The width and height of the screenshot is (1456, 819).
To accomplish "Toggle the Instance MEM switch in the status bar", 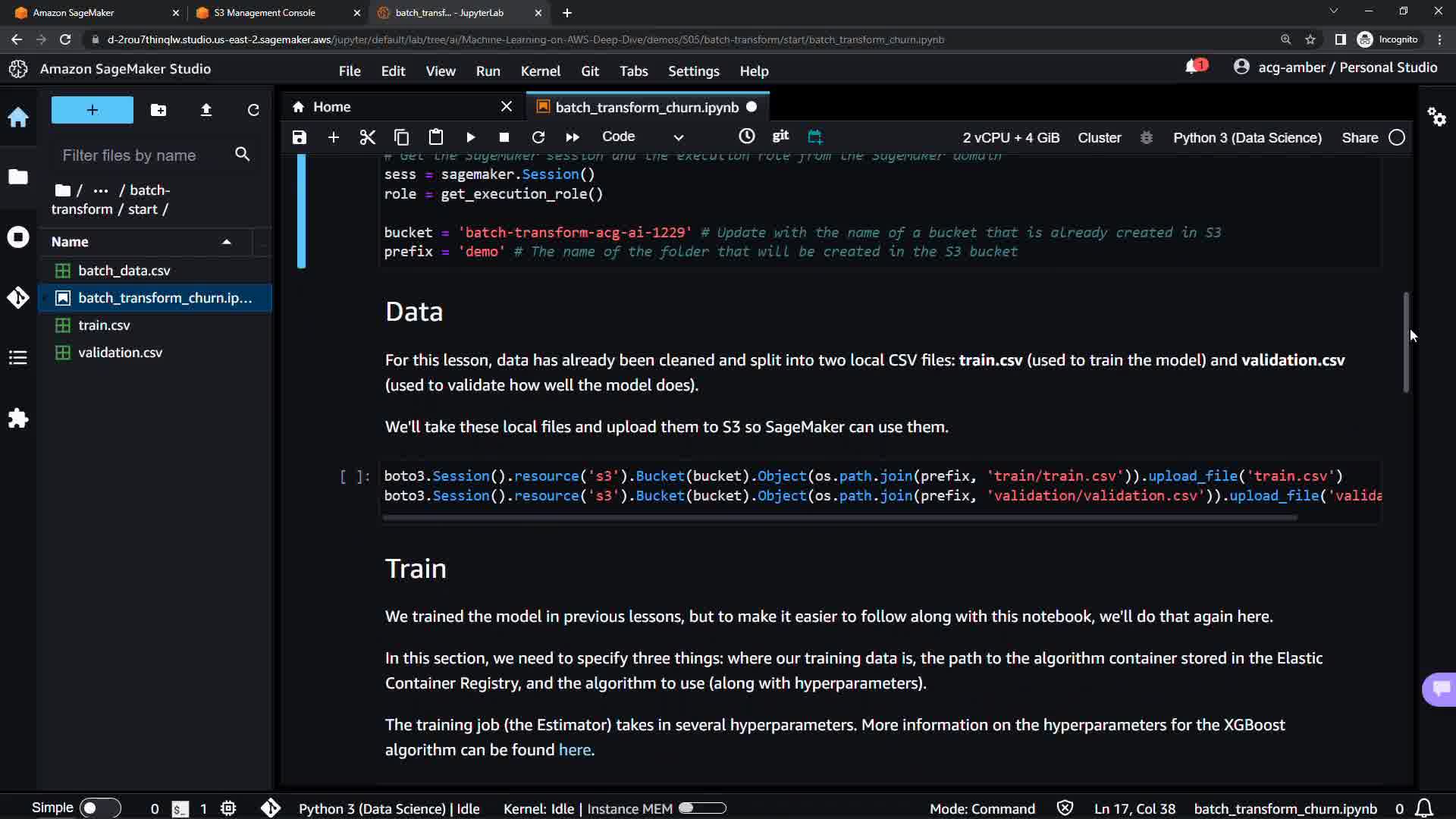I will point(702,808).
